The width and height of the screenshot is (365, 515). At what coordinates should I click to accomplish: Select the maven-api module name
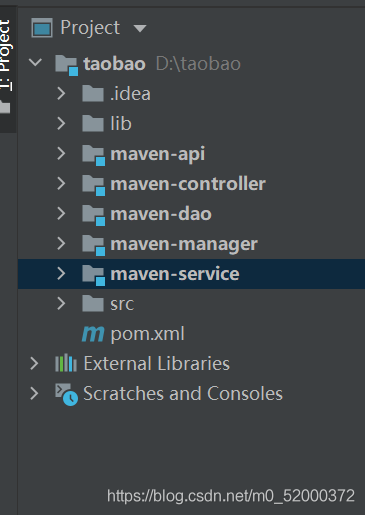158,154
